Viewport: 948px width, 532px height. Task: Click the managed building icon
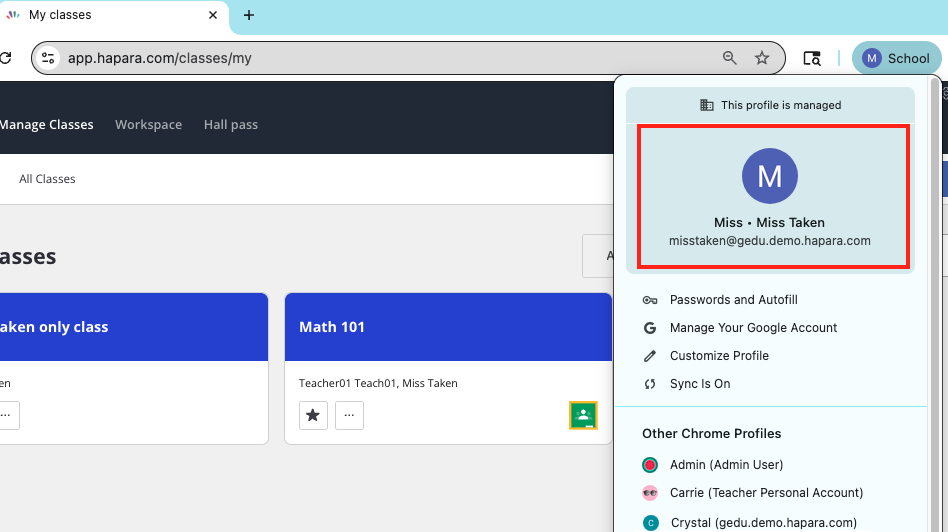706,105
